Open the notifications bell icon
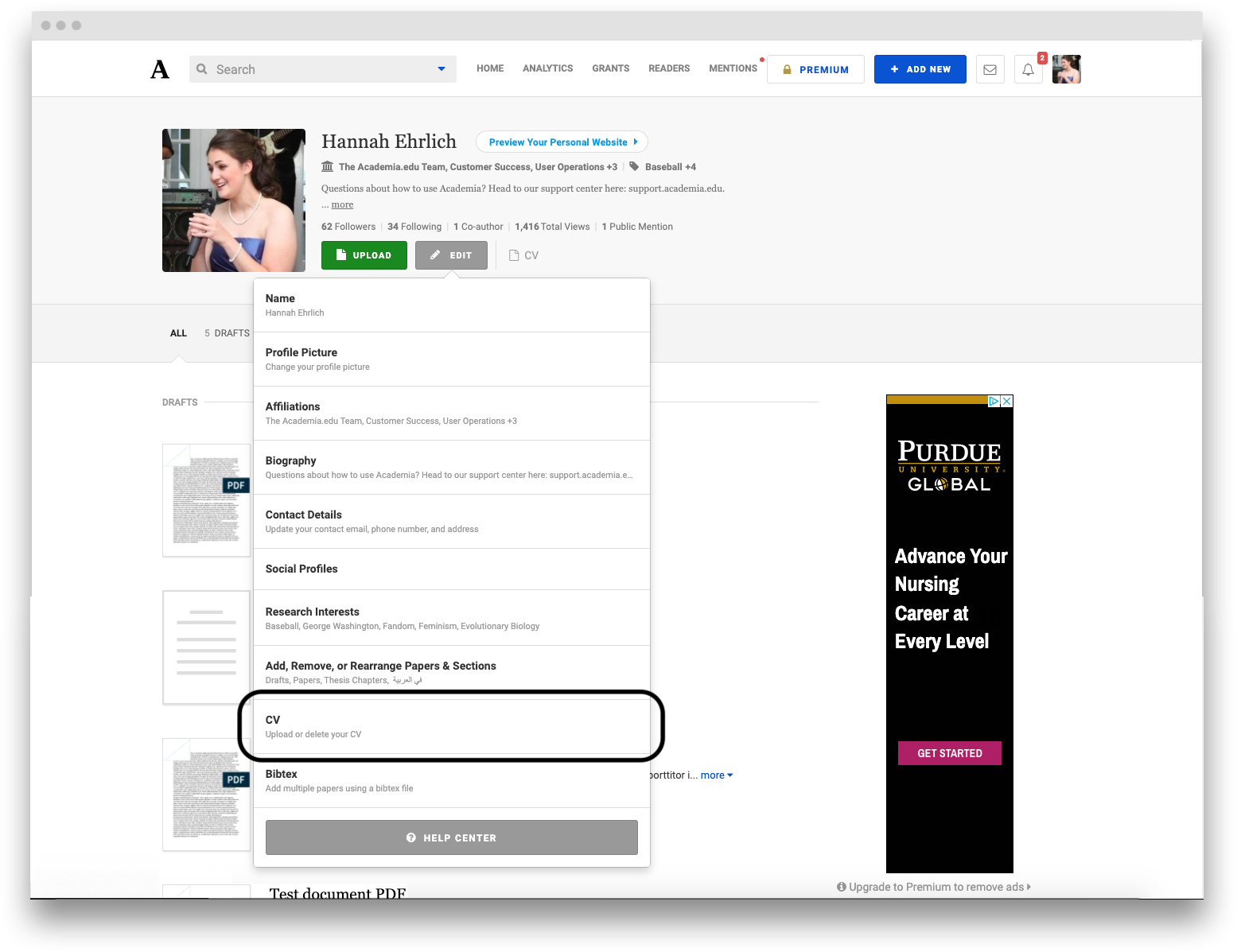Image resolution: width=1237 pixels, height=952 pixels. (x=1028, y=69)
